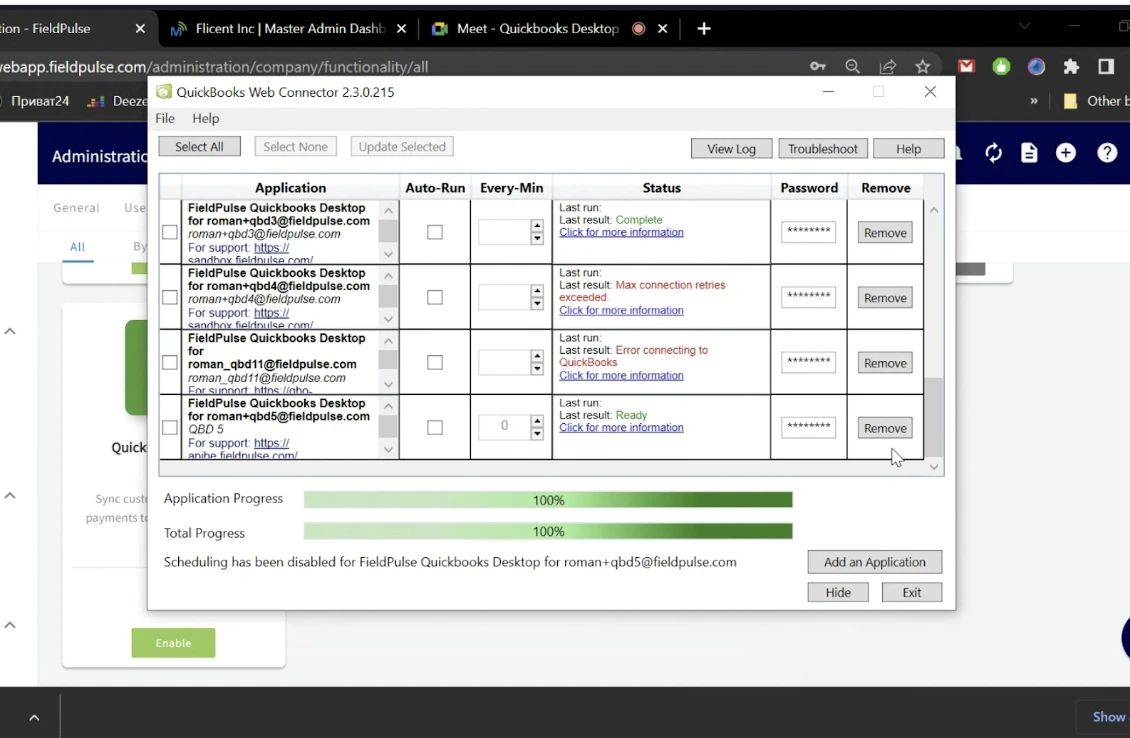Enable Auto-Run for roman_qbd11 application
This screenshot has width=1130, height=738.
click(x=435, y=363)
